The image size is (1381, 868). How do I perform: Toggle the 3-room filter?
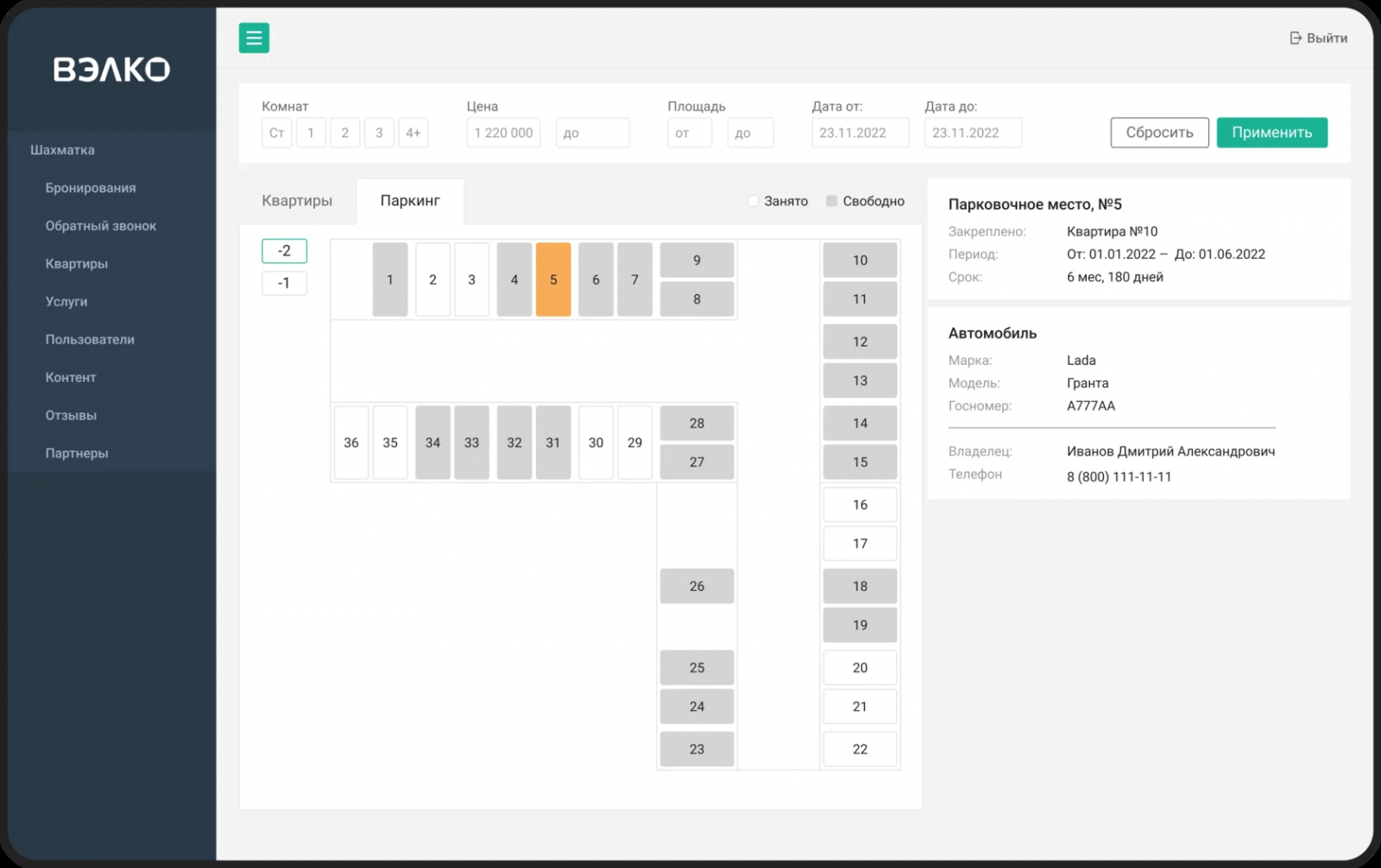(379, 133)
